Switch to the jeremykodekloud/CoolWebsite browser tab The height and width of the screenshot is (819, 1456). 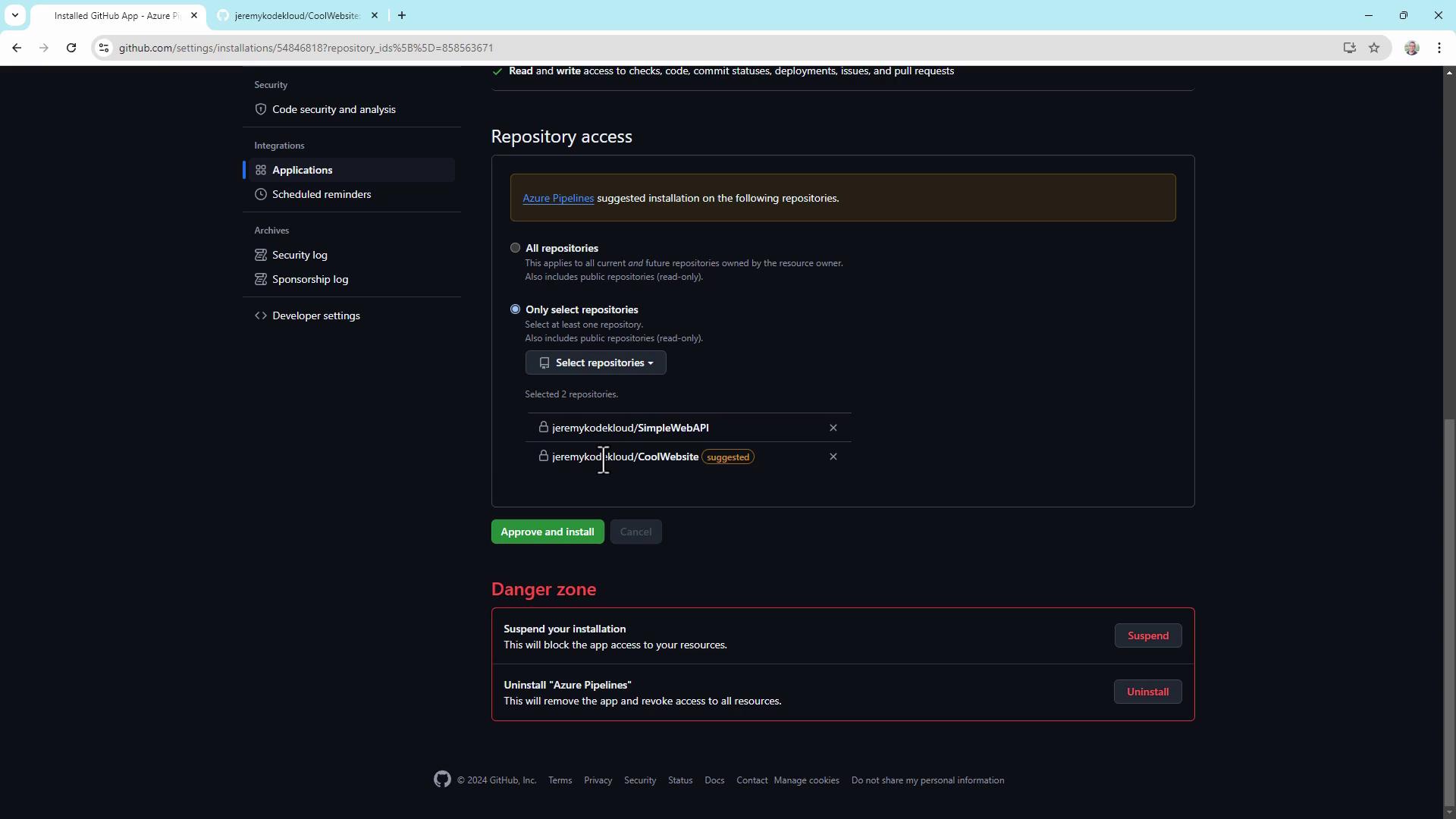pos(297,16)
